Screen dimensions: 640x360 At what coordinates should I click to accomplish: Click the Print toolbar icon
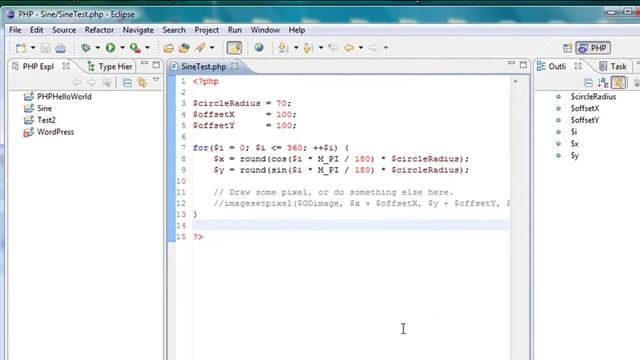click(x=60, y=48)
